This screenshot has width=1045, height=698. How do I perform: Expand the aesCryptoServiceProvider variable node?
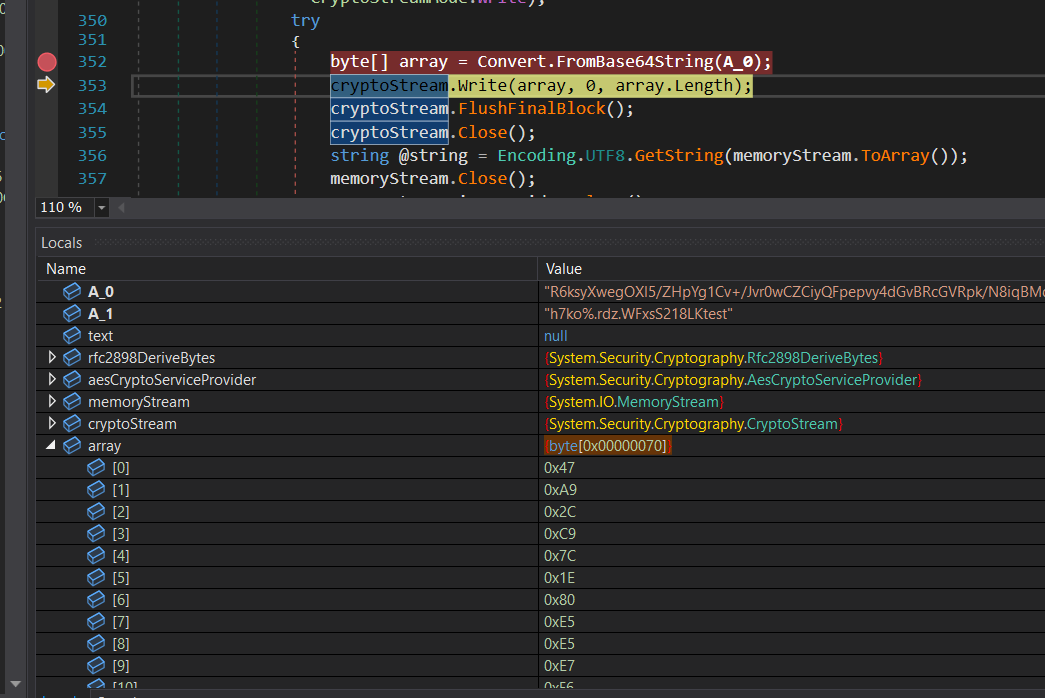(x=52, y=380)
